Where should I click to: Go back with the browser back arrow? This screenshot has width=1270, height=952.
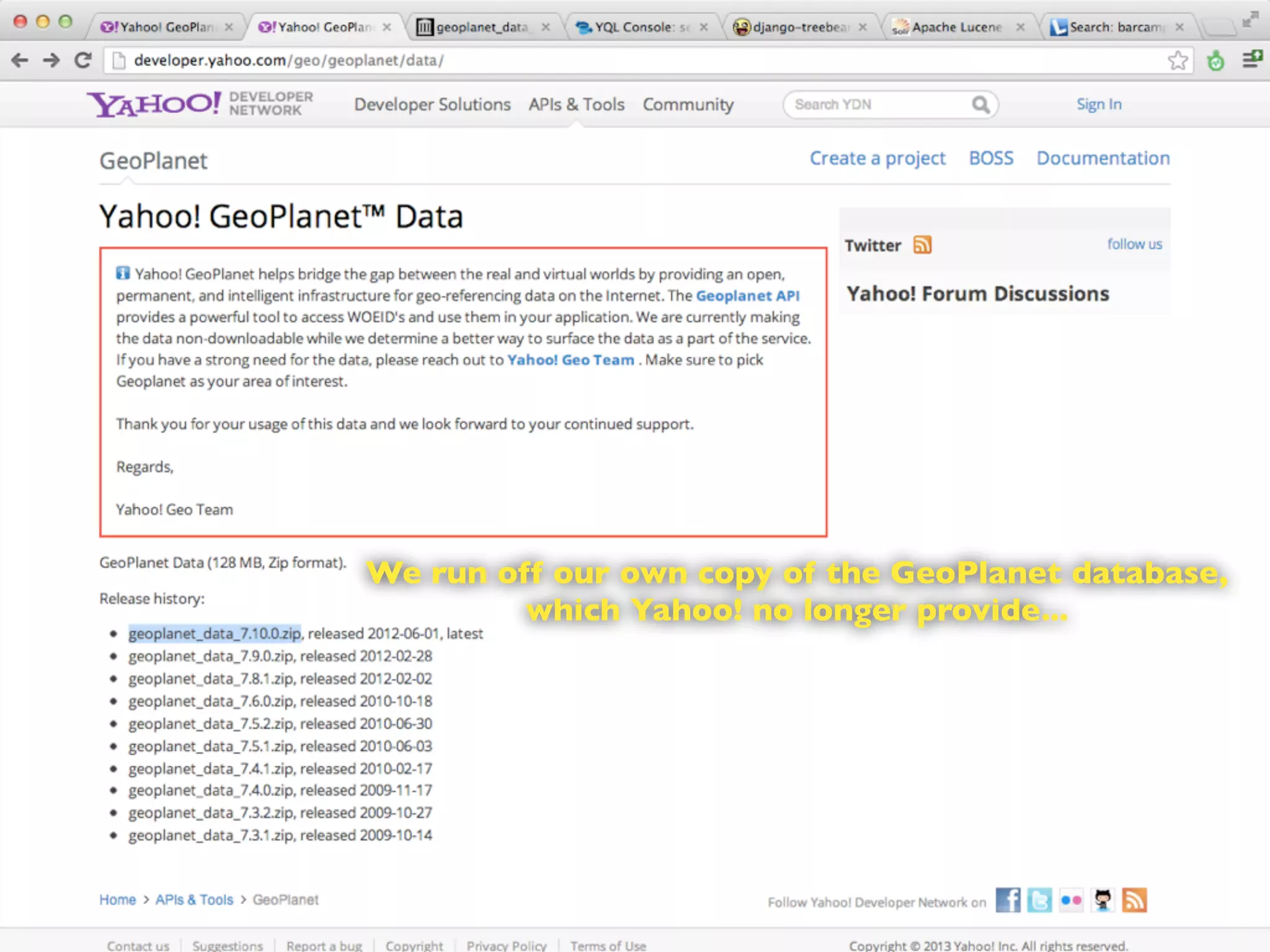[x=20, y=60]
